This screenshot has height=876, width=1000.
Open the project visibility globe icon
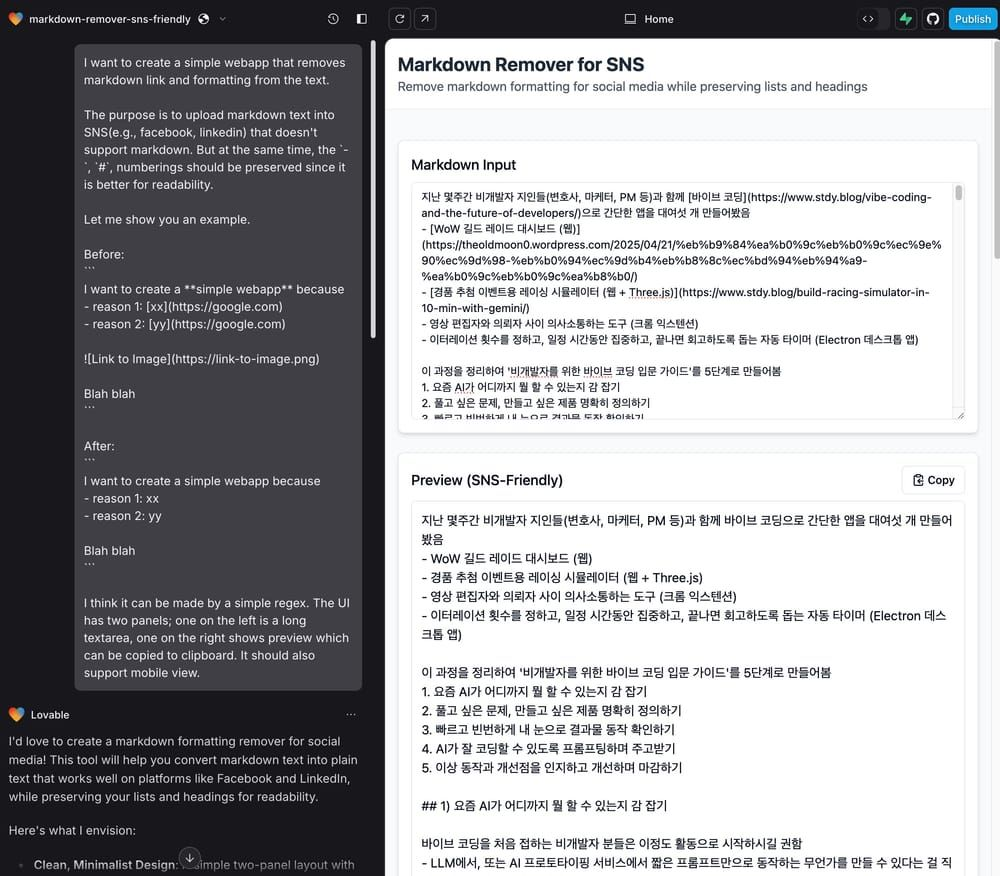pos(203,18)
